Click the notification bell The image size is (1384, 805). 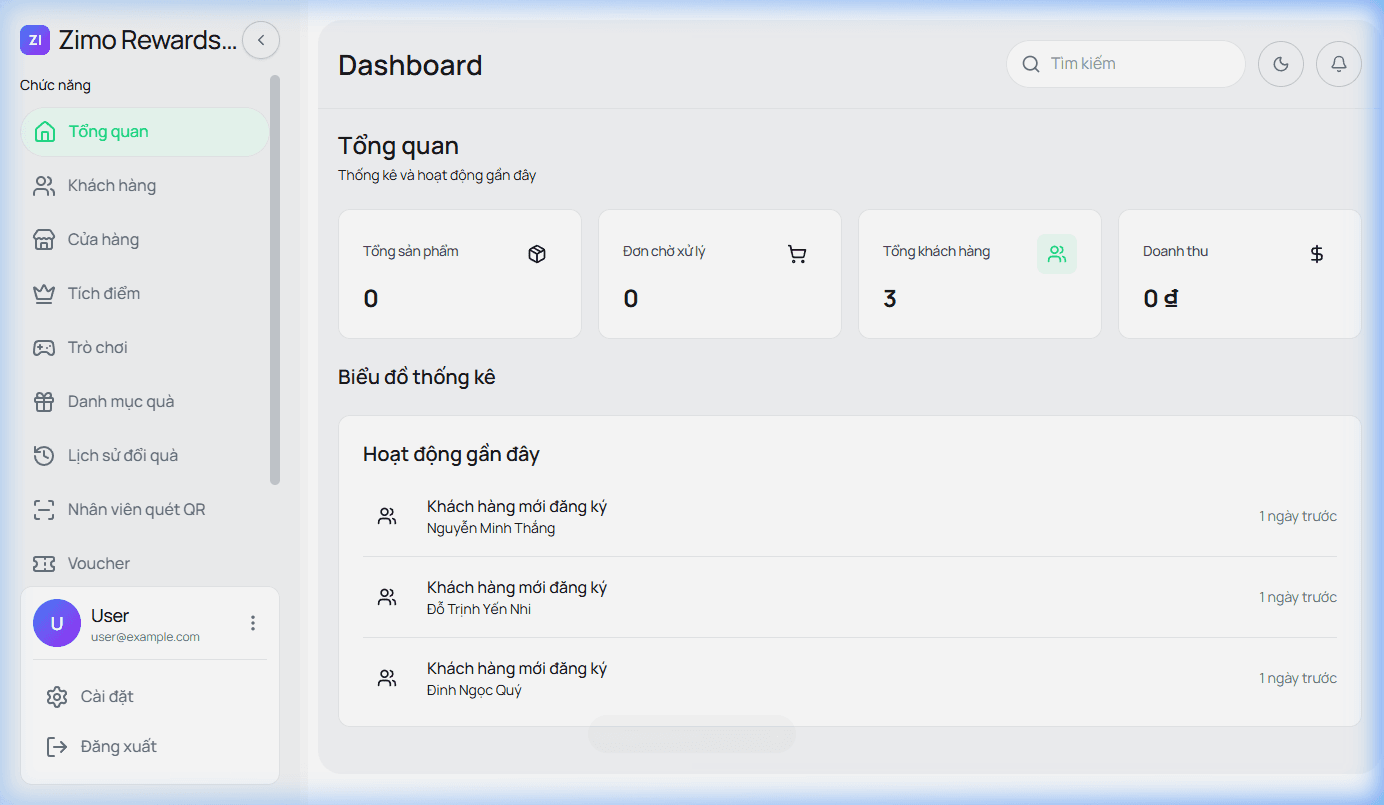pyautogui.click(x=1338, y=63)
